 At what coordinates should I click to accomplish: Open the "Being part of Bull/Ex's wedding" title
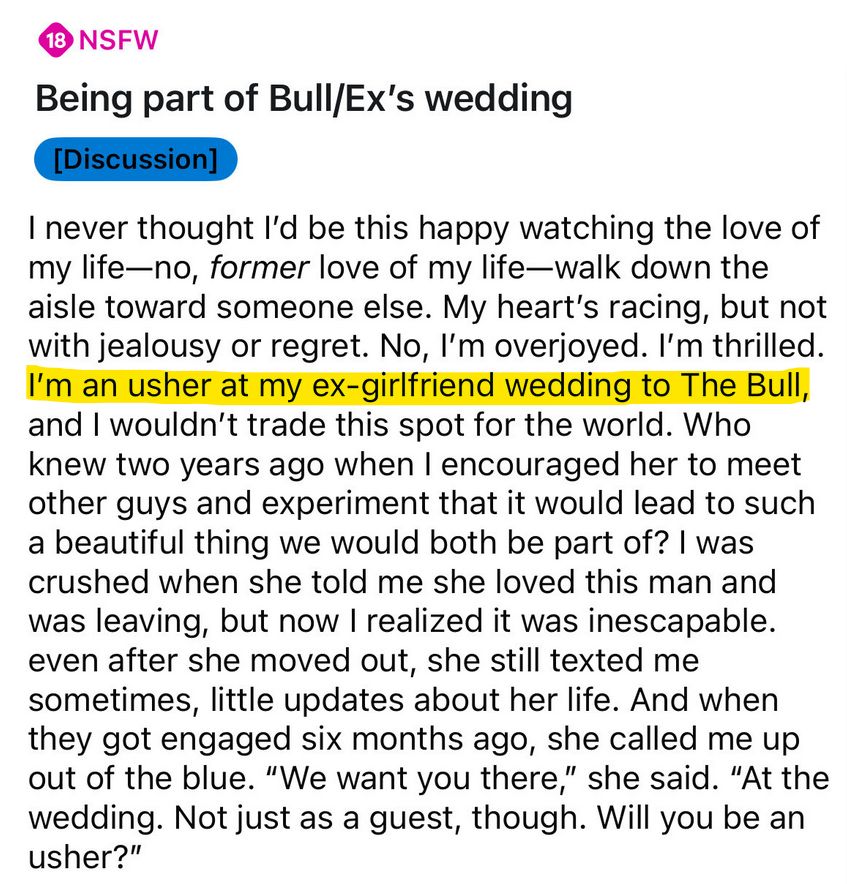pos(303,98)
